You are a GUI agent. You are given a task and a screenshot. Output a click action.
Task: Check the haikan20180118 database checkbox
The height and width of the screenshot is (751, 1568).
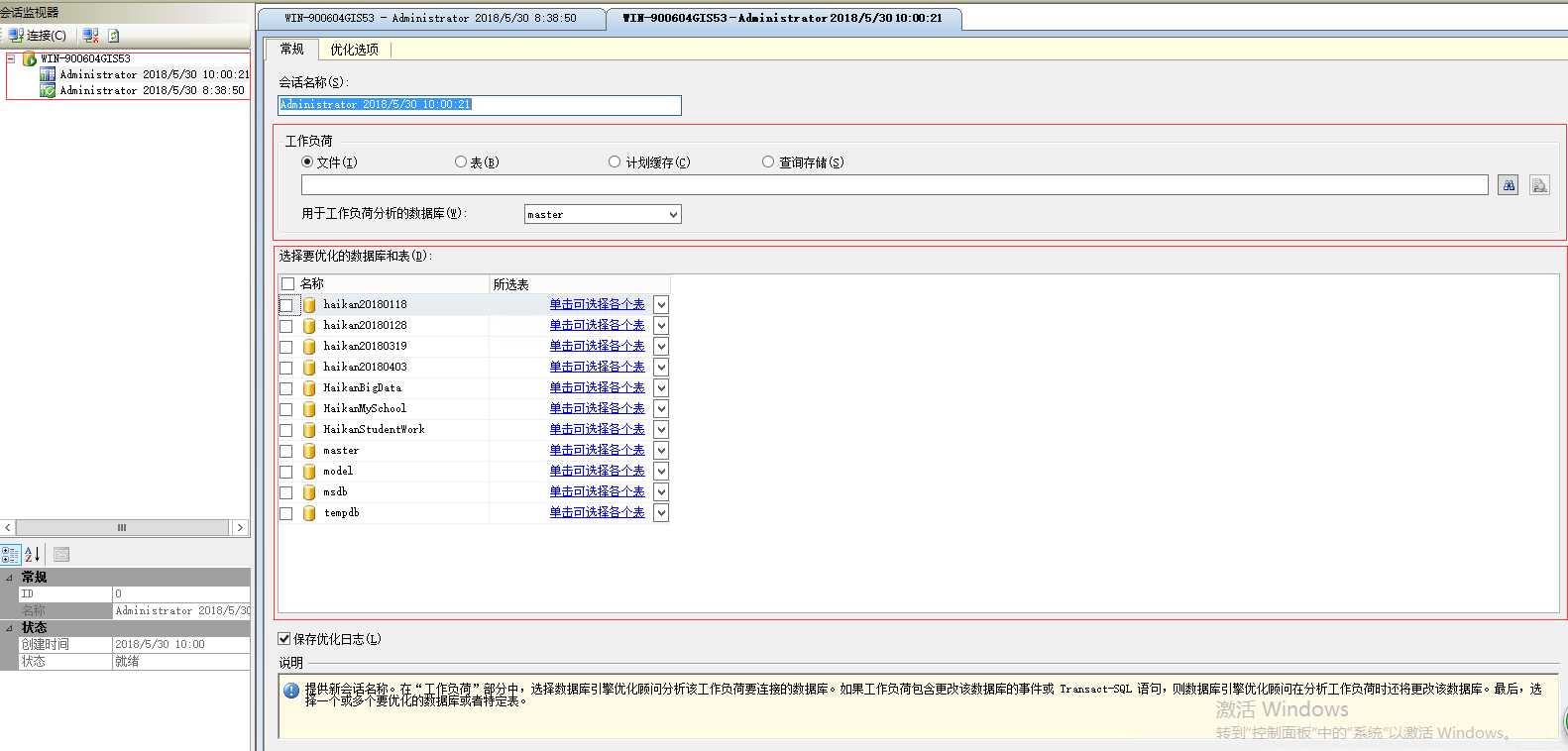point(286,305)
